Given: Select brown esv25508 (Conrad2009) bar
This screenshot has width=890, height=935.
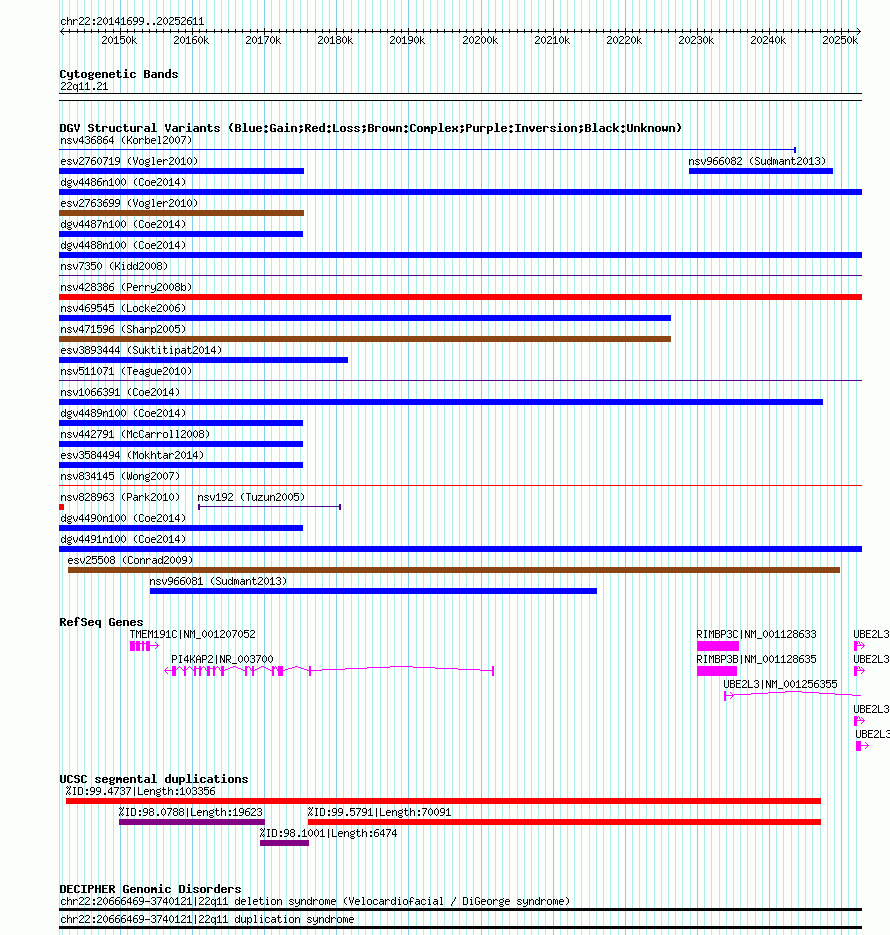Looking at the screenshot, I should (x=454, y=570).
